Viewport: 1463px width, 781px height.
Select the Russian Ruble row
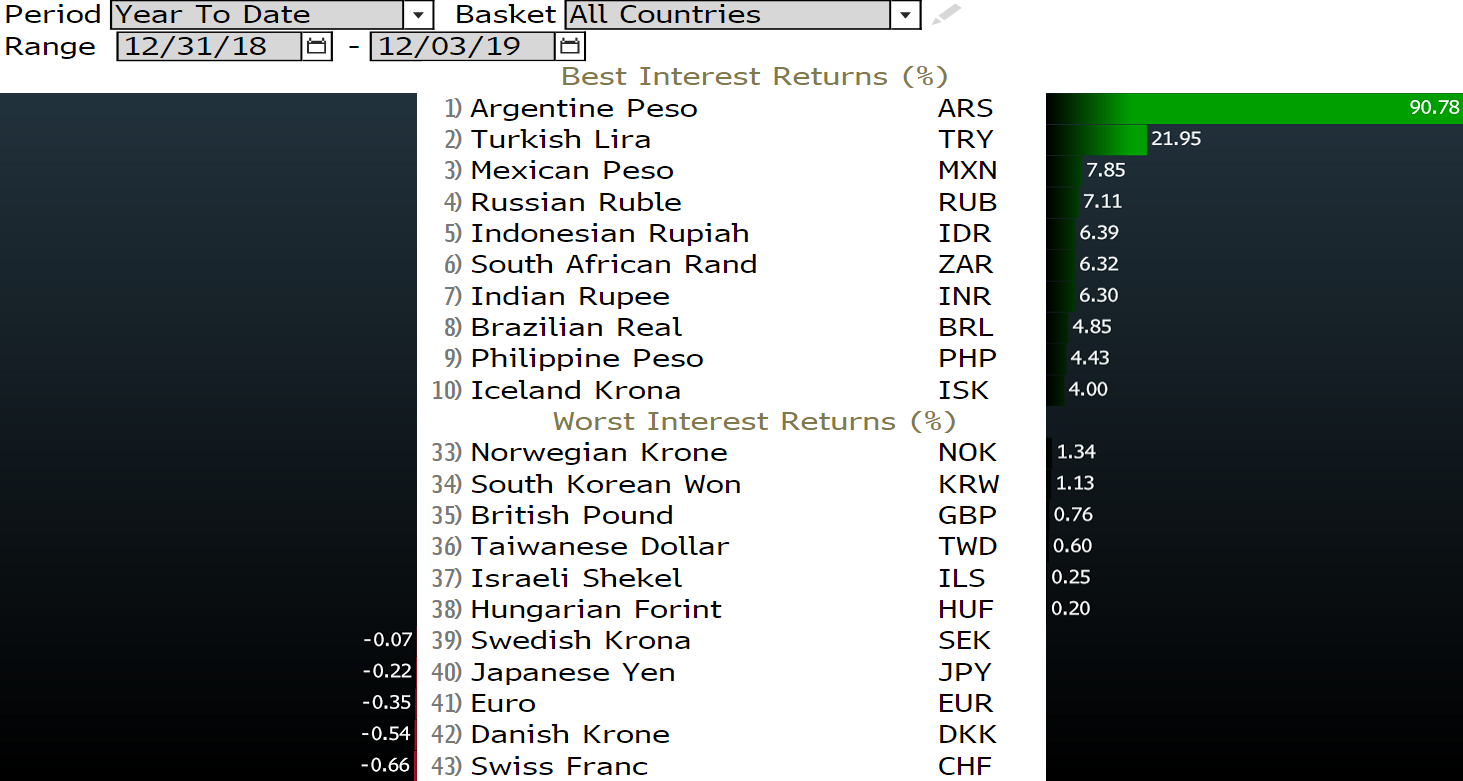[x=731, y=202]
